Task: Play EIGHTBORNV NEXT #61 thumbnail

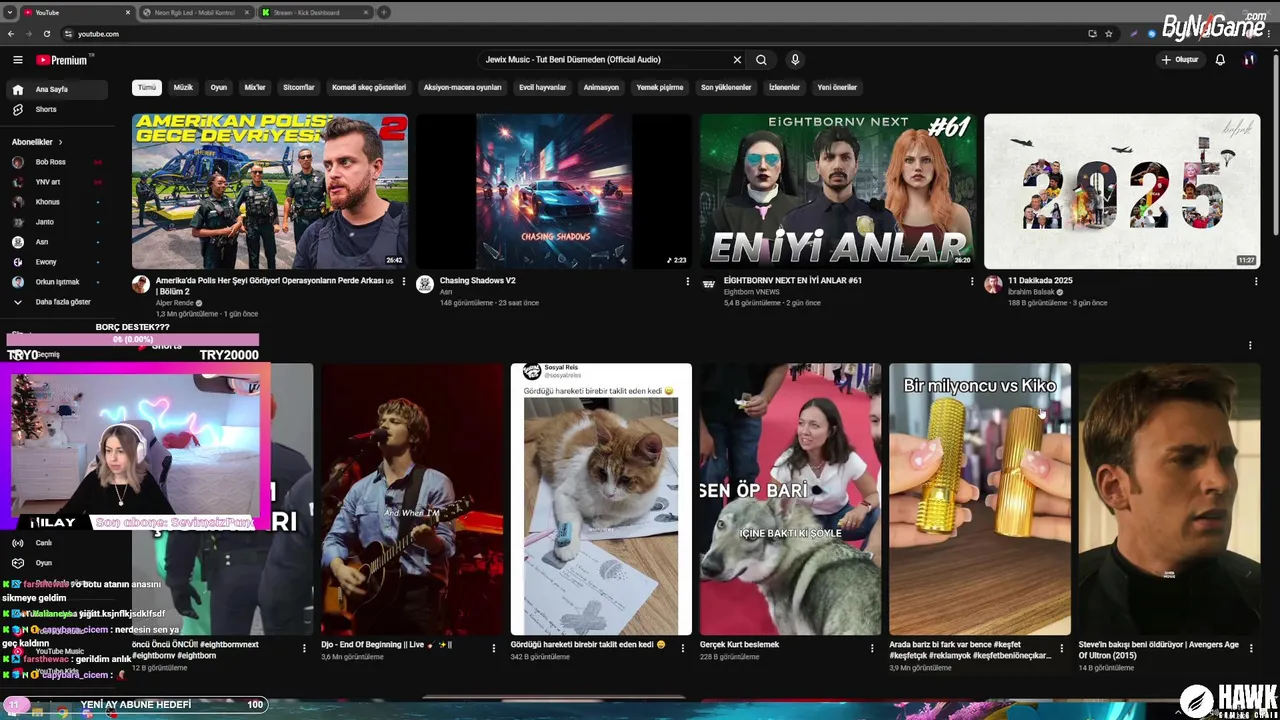Action: tap(838, 191)
